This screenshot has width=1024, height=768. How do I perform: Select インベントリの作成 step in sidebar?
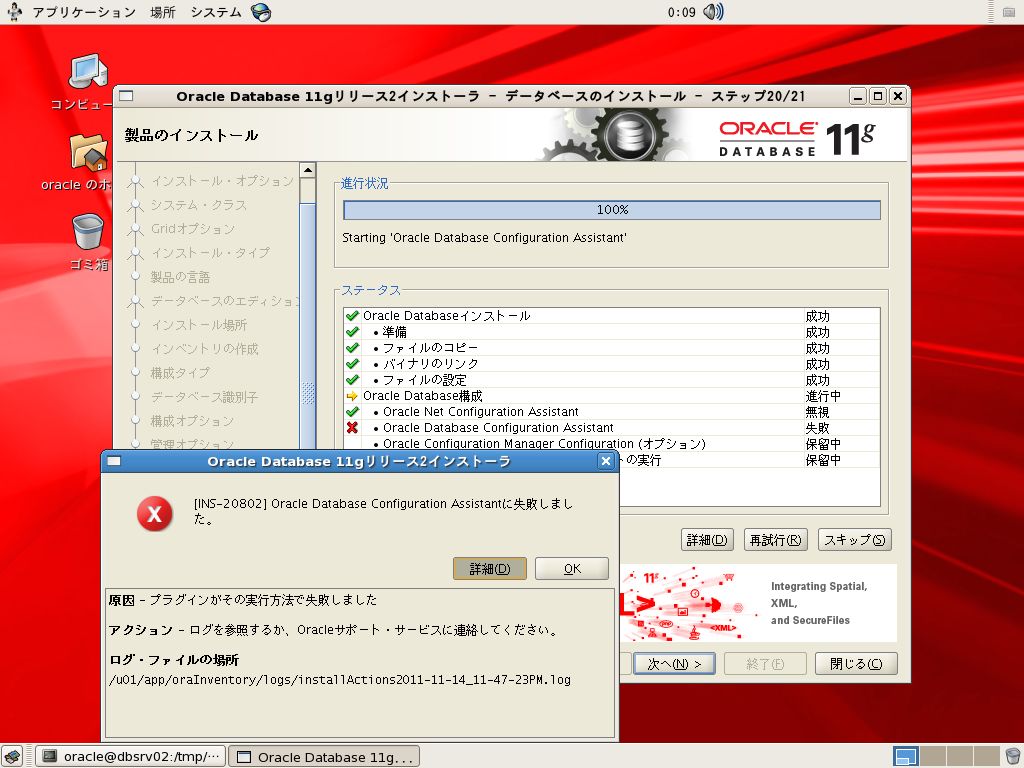(205, 349)
